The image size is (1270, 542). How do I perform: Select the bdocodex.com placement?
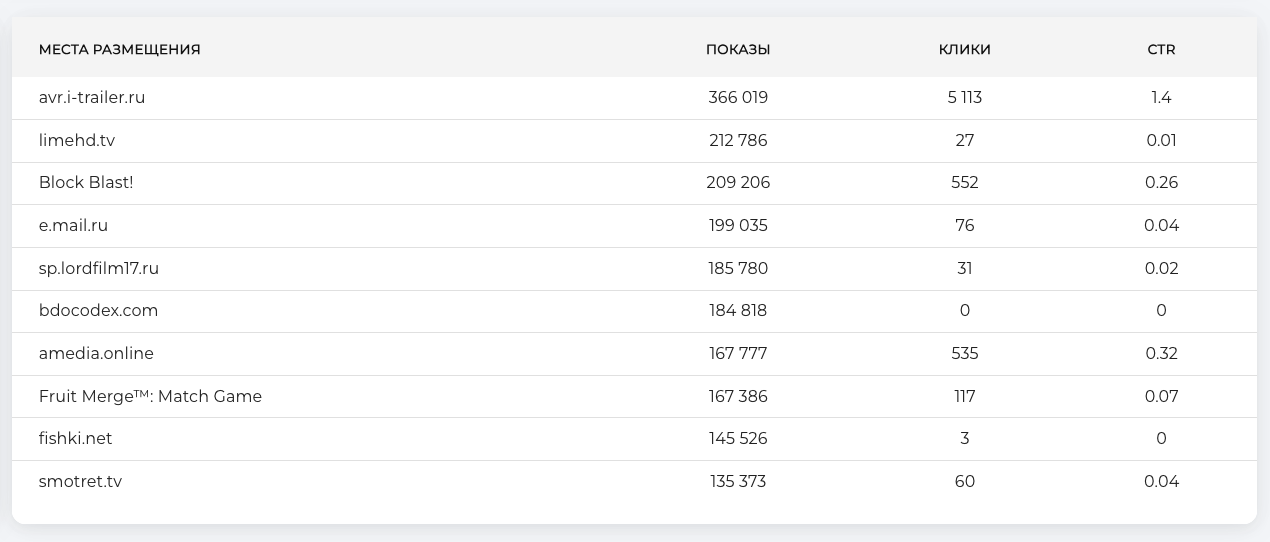(x=98, y=311)
